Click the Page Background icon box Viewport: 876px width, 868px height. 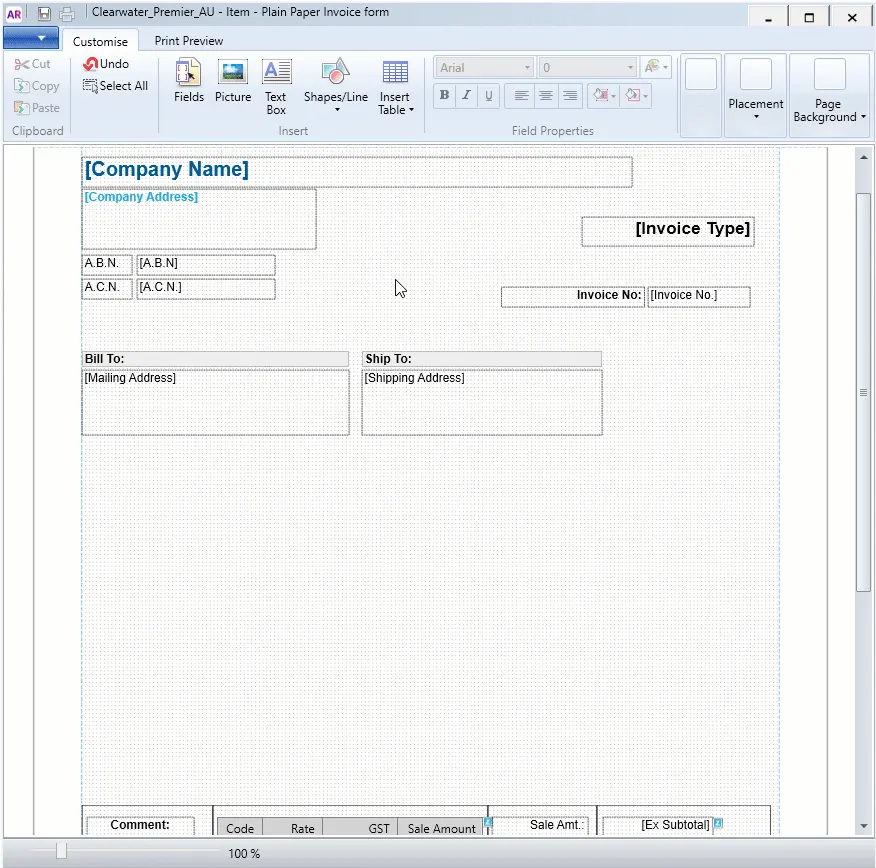pyautogui.click(x=830, y=74)
